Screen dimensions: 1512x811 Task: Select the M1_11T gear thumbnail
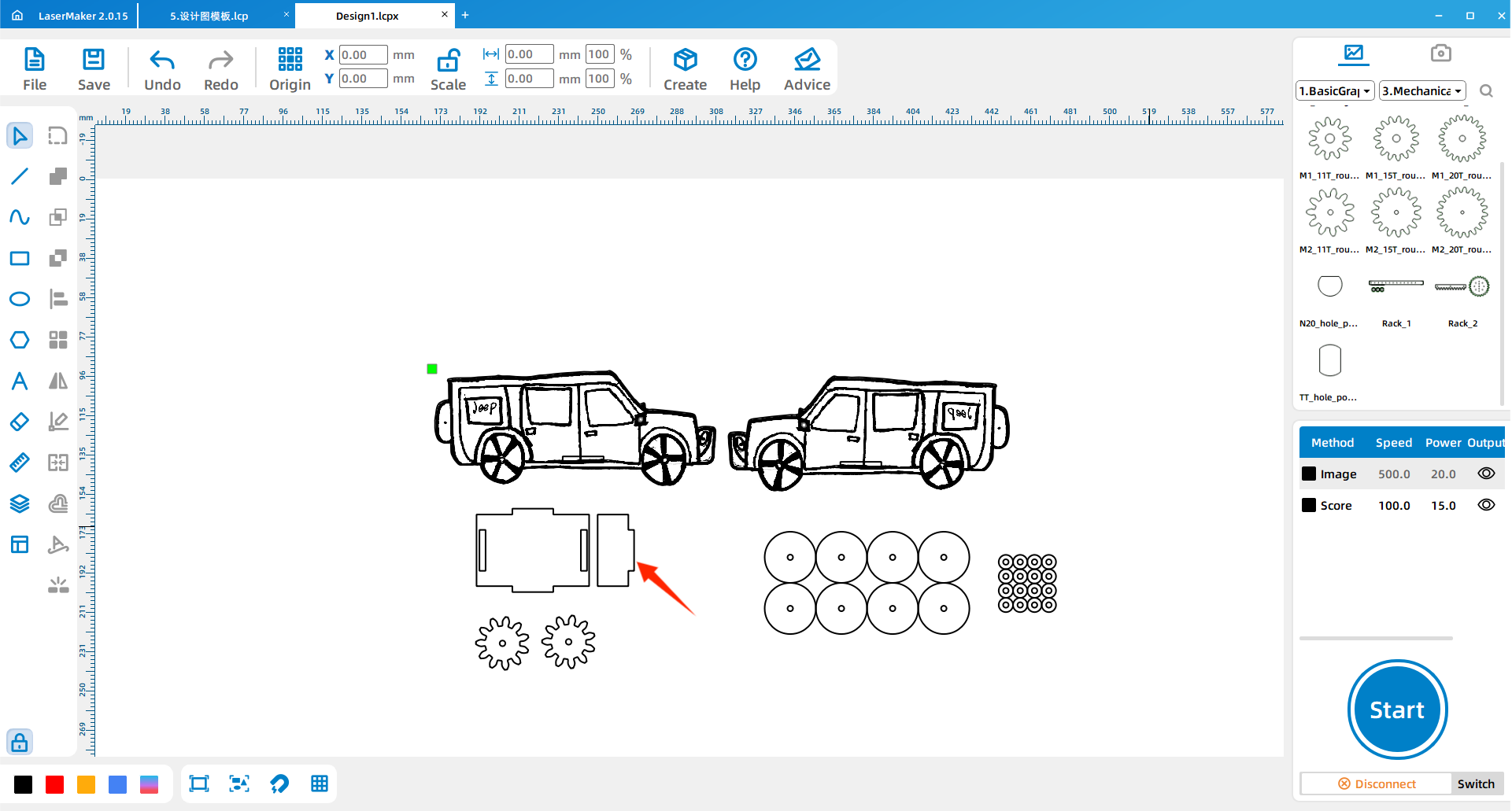pos(1329,139)
